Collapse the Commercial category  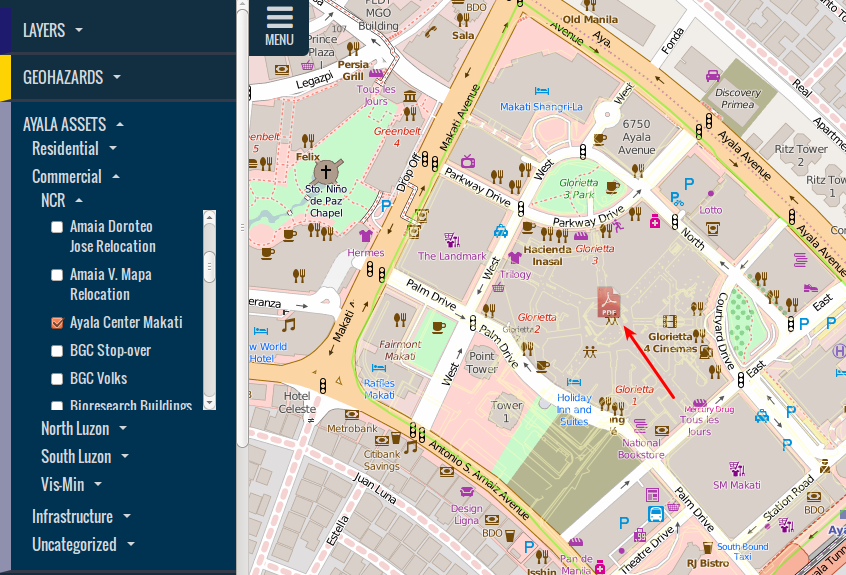point(76,176)
